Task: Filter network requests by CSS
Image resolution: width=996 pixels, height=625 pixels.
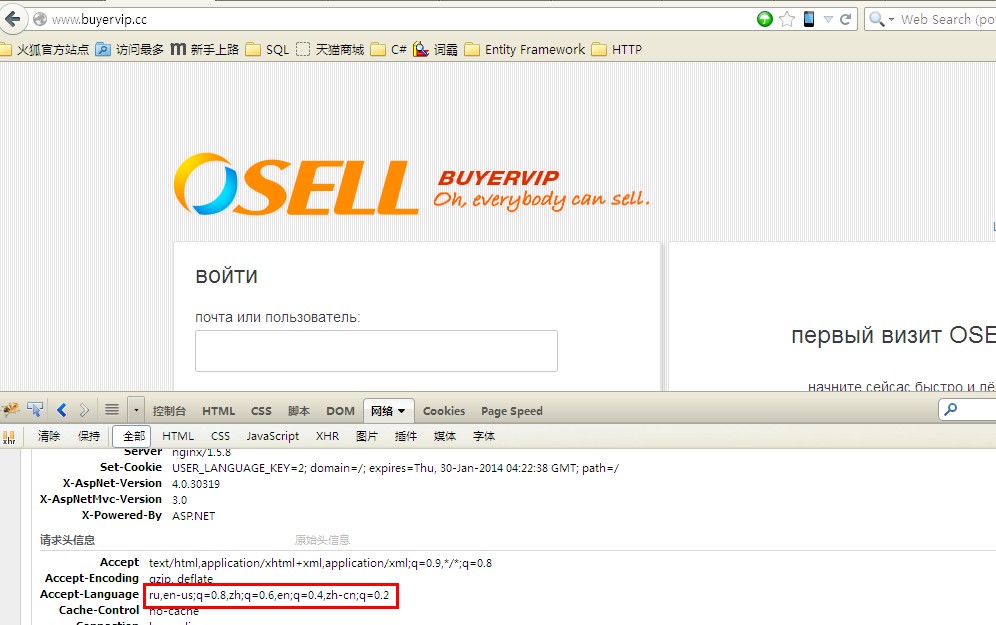Action: point(220,436)
